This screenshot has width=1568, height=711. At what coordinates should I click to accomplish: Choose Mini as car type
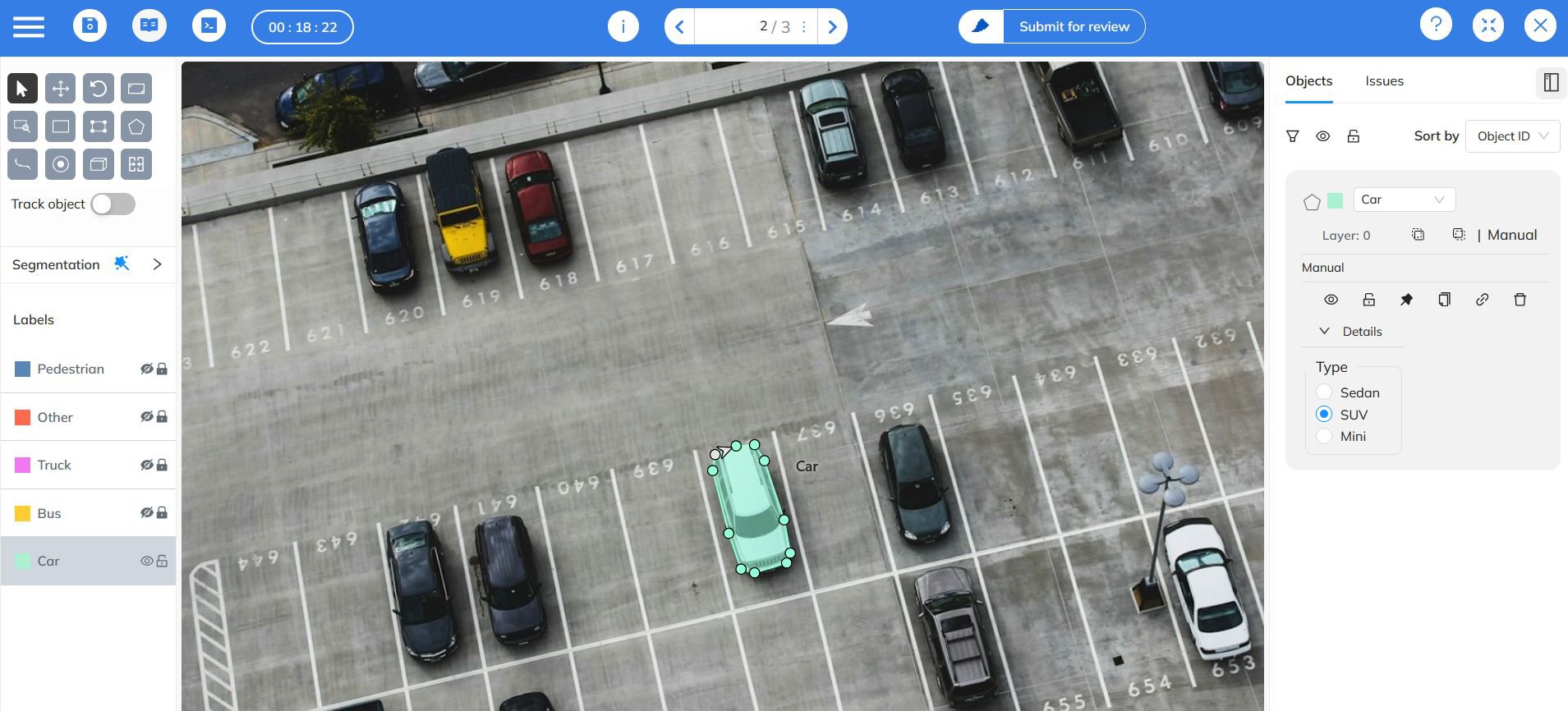[1324, 437]
